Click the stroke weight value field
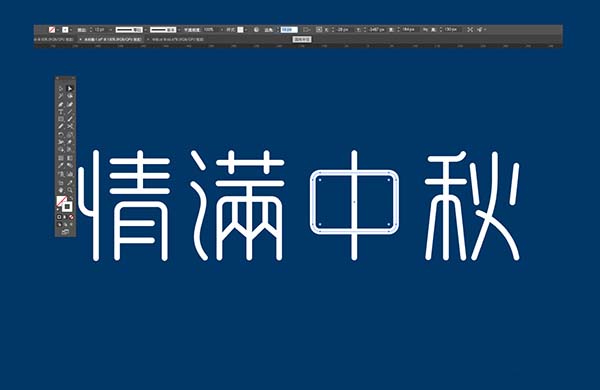This screenshot has width=600, height=390. click(100, 29)
